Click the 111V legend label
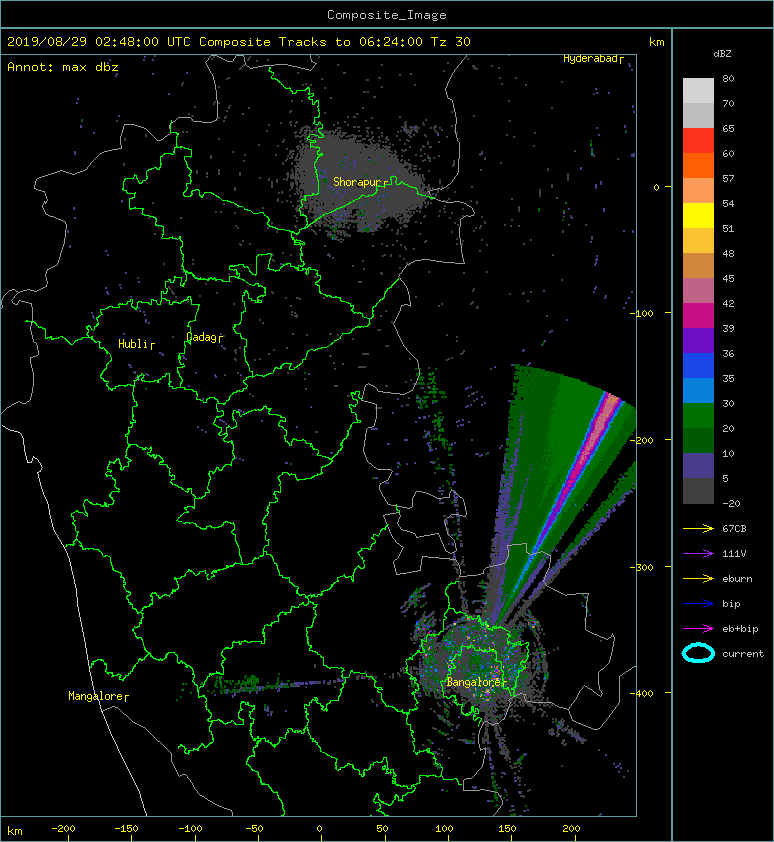Image resolution: width=774 pixels, height=842 pixels. 734,554
